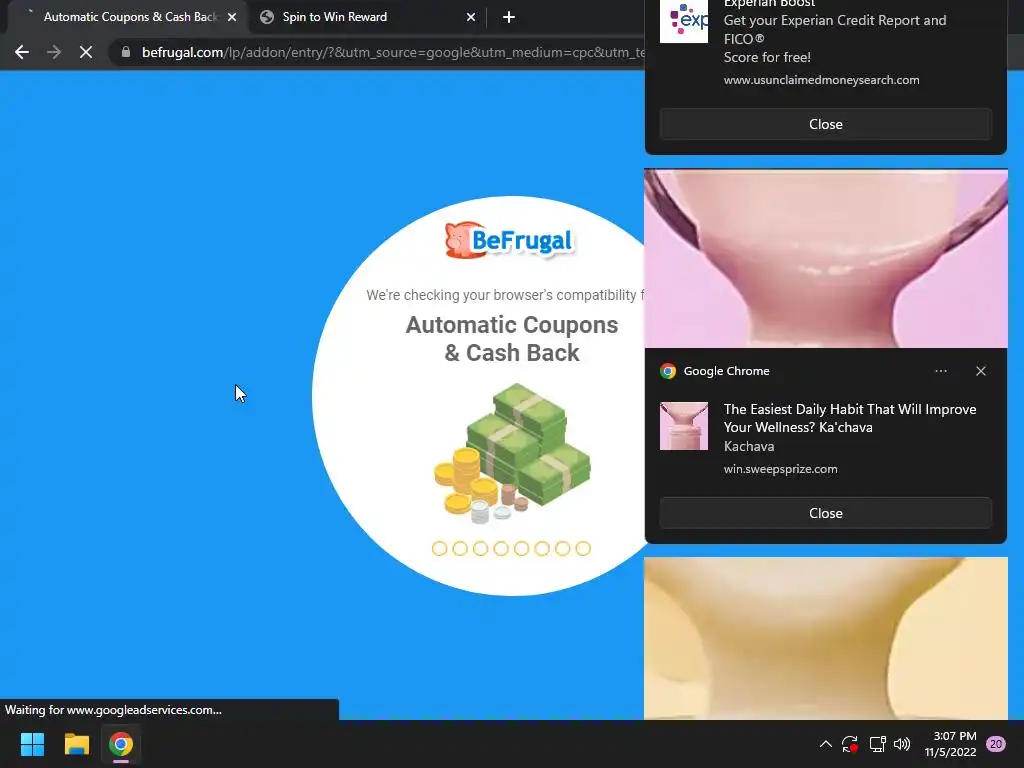Select the Automatic Coupons & Cash Back tab
Screen dimensions: 1024x768
128,17
